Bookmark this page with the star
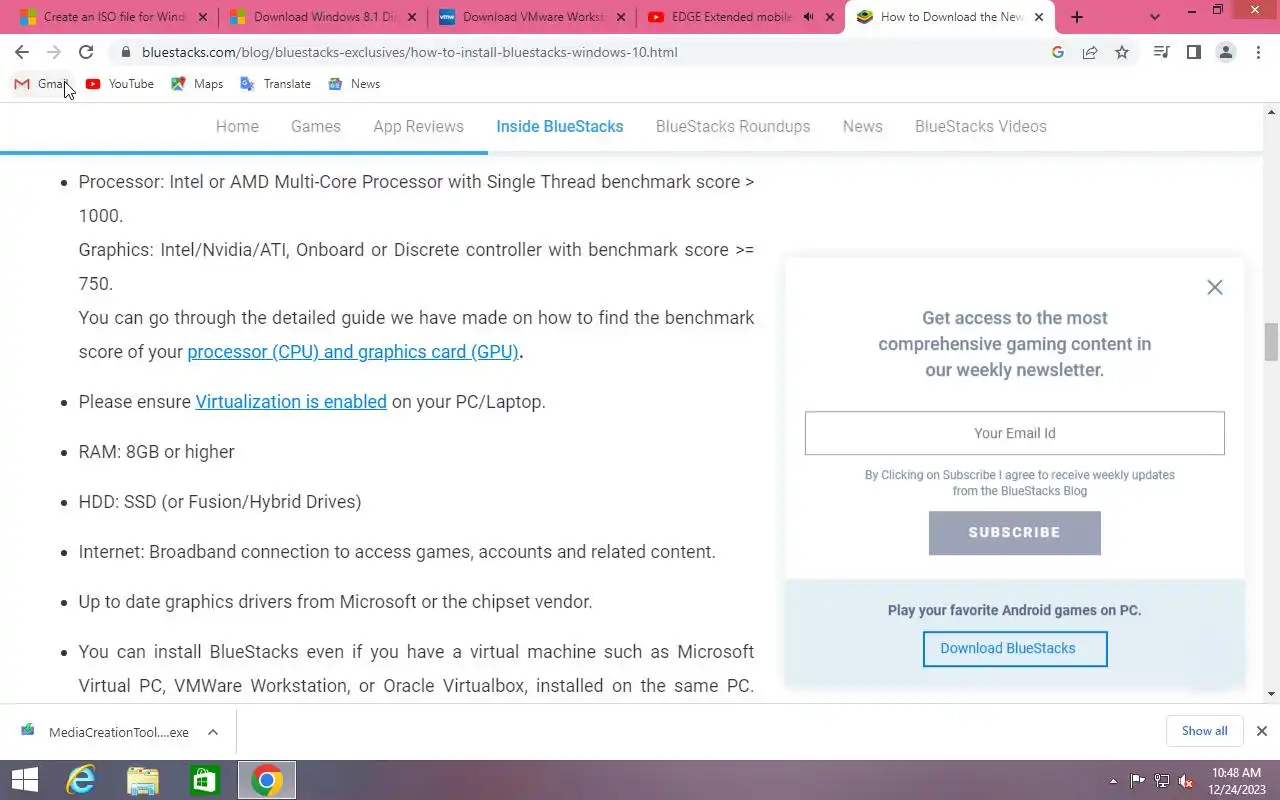The height and width of the screenshot is (800, 1280). pos(1122,52)
